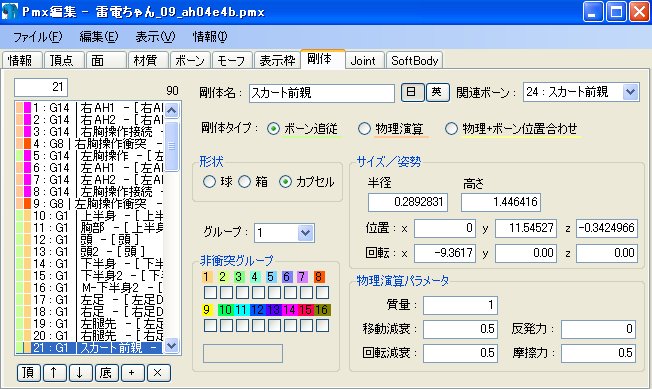This screenshot has width=652, height=389.
Task: Select list row 17 : G1 左足
Action: (x=90, y=300)
